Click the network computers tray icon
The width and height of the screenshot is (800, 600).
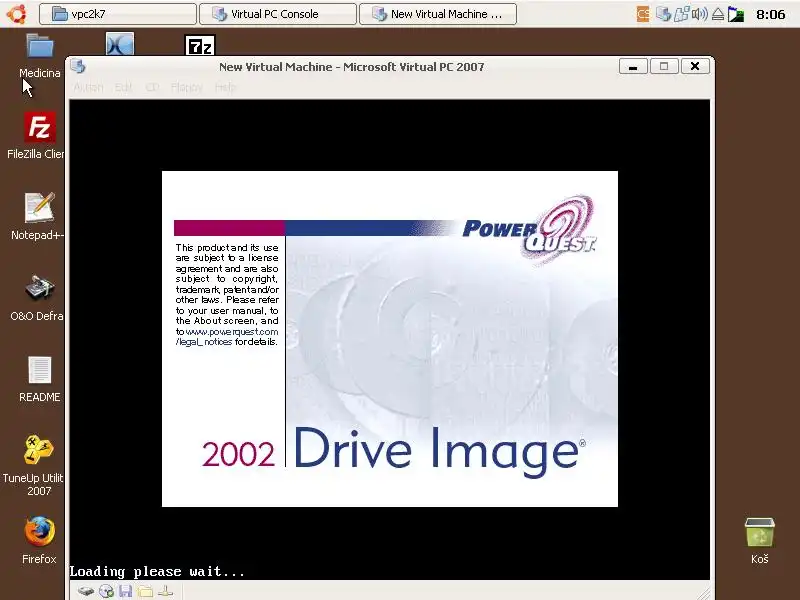coord(682,14)
